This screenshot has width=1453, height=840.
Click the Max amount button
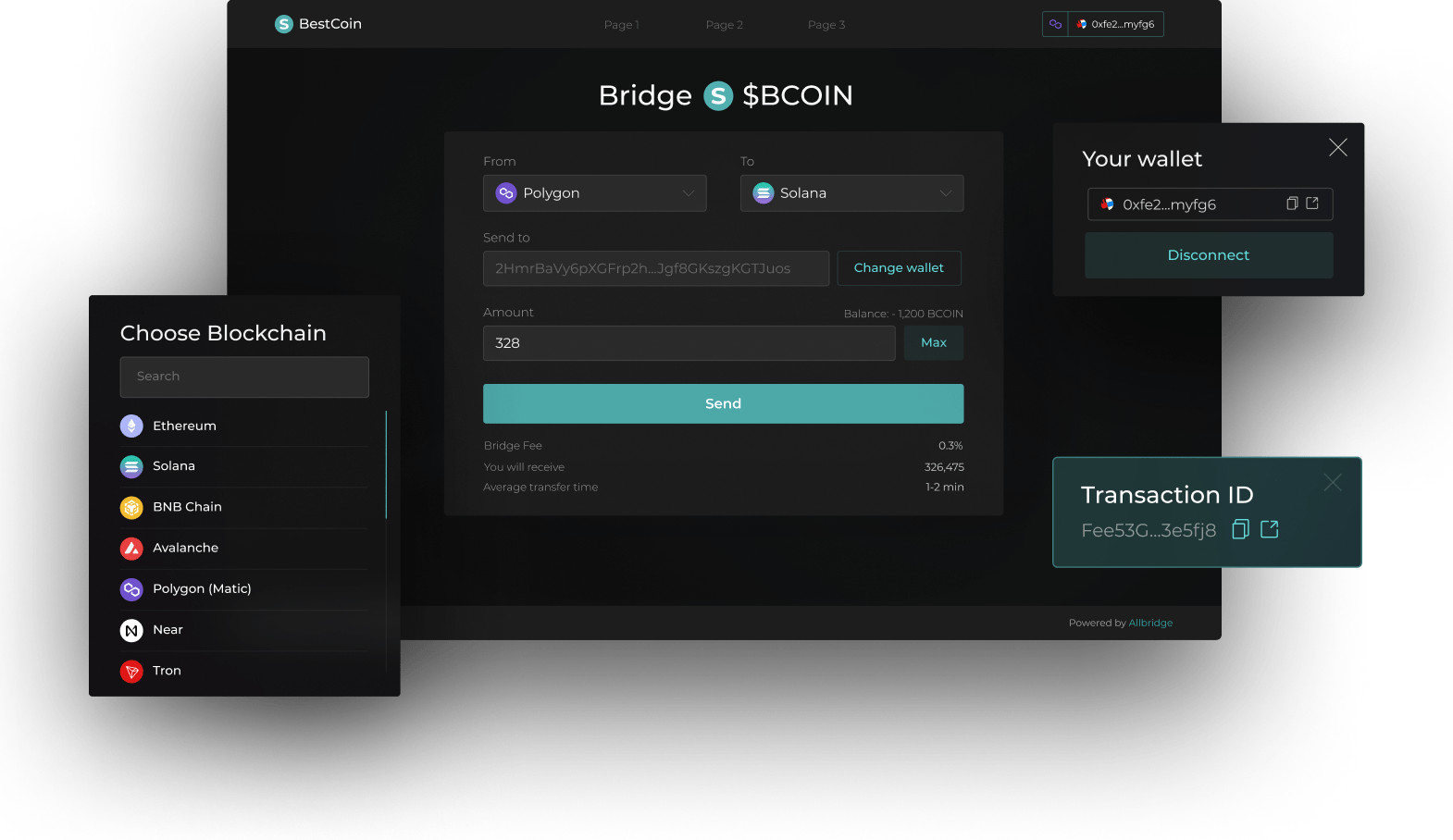tap(934, 343)
